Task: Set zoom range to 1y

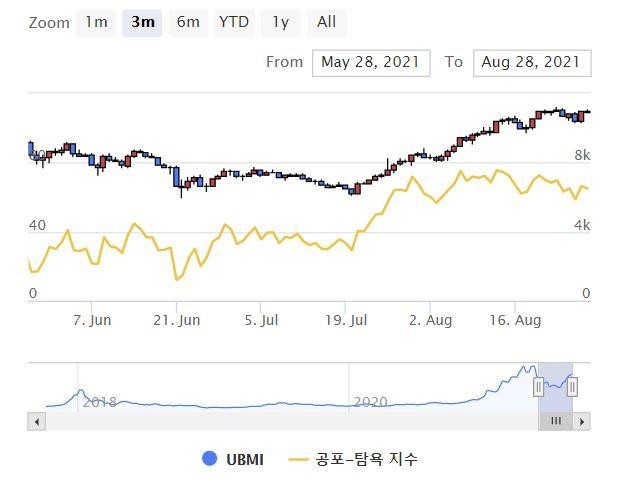Action: point(281,22)
